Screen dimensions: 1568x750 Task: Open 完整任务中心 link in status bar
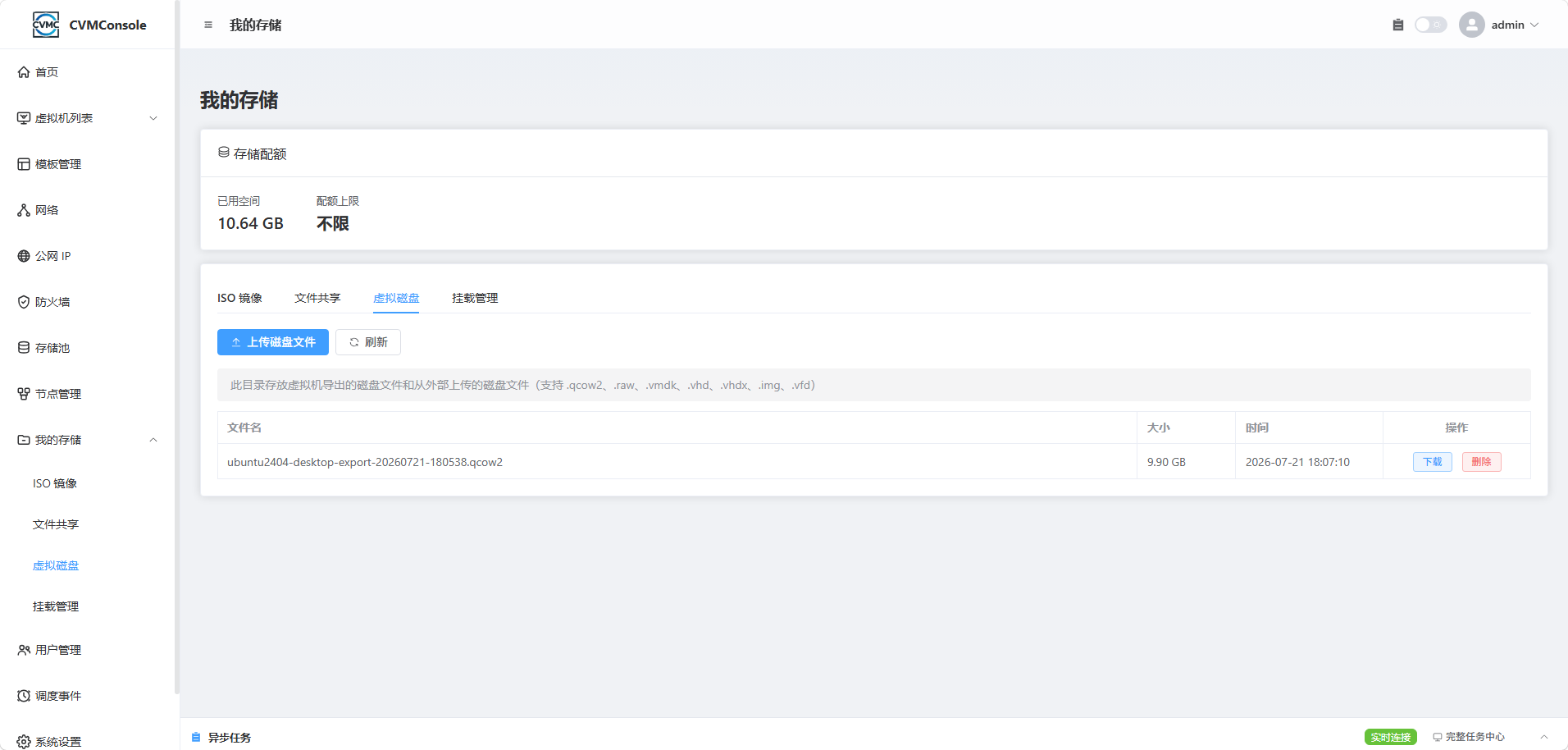click(1469, 737)
